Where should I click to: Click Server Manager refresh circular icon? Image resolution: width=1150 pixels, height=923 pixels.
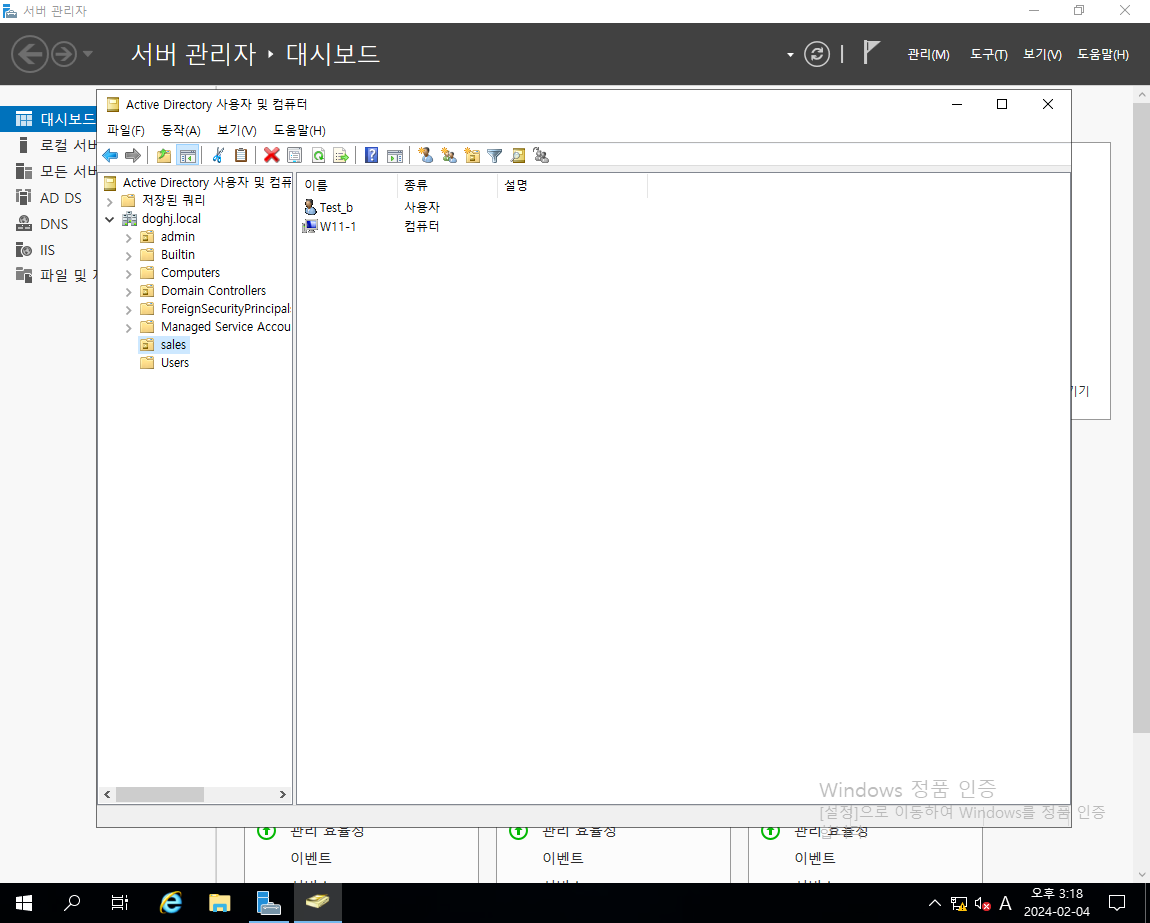pos(816,54)
